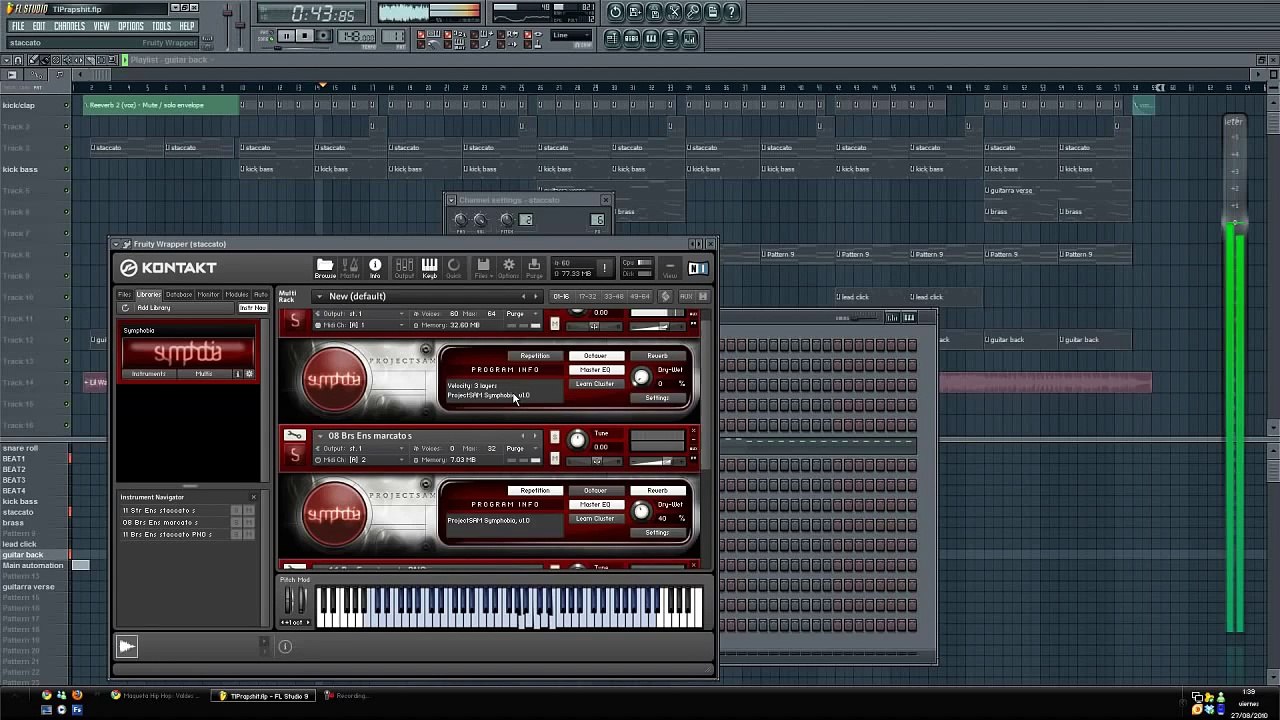The height and width of the screenshot is (720, 1280).
Task: Open the TOOLS menu in FL Studio
Action: [162, 26]
